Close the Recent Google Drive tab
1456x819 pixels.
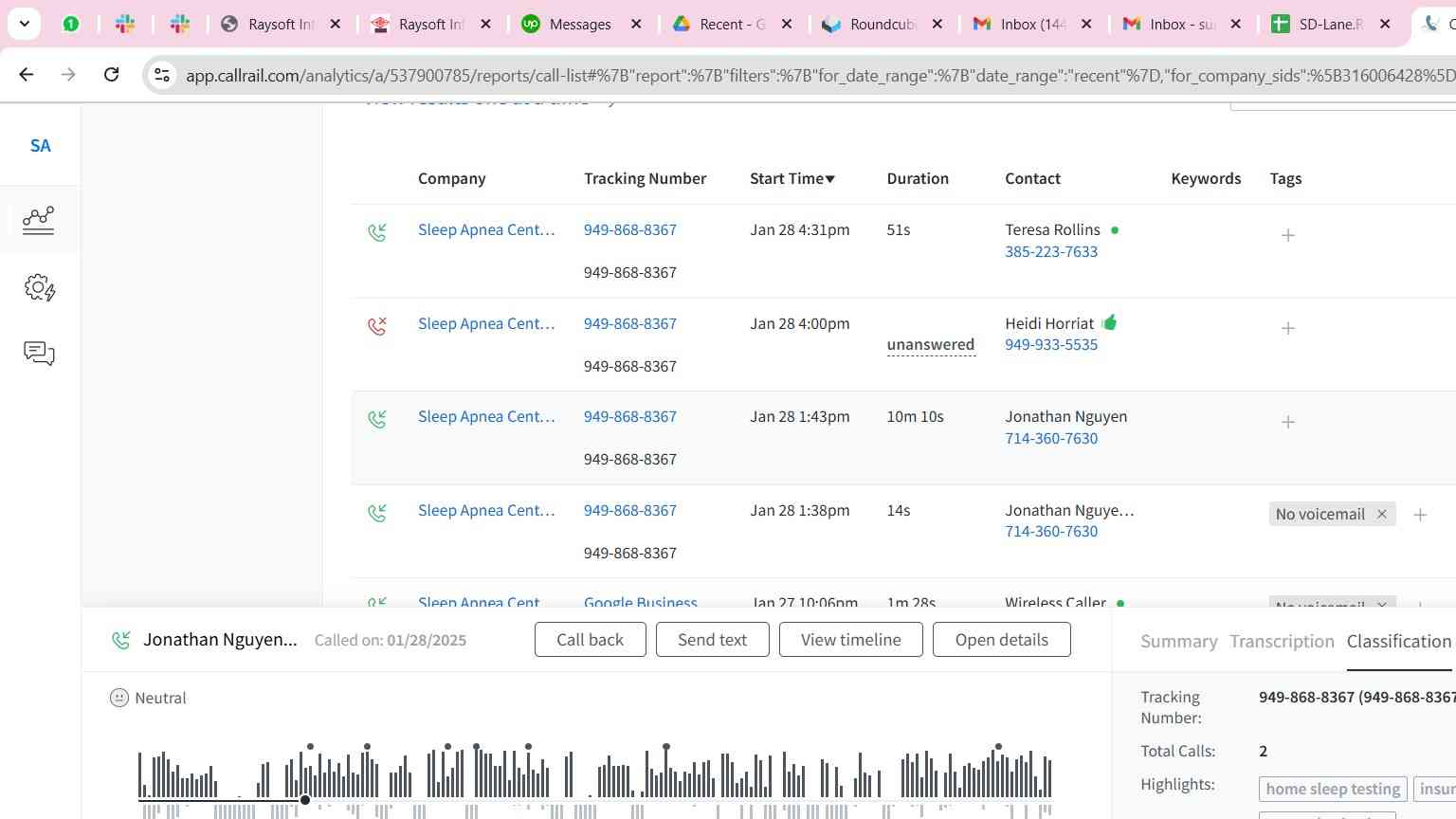click(x=787, y=25)
